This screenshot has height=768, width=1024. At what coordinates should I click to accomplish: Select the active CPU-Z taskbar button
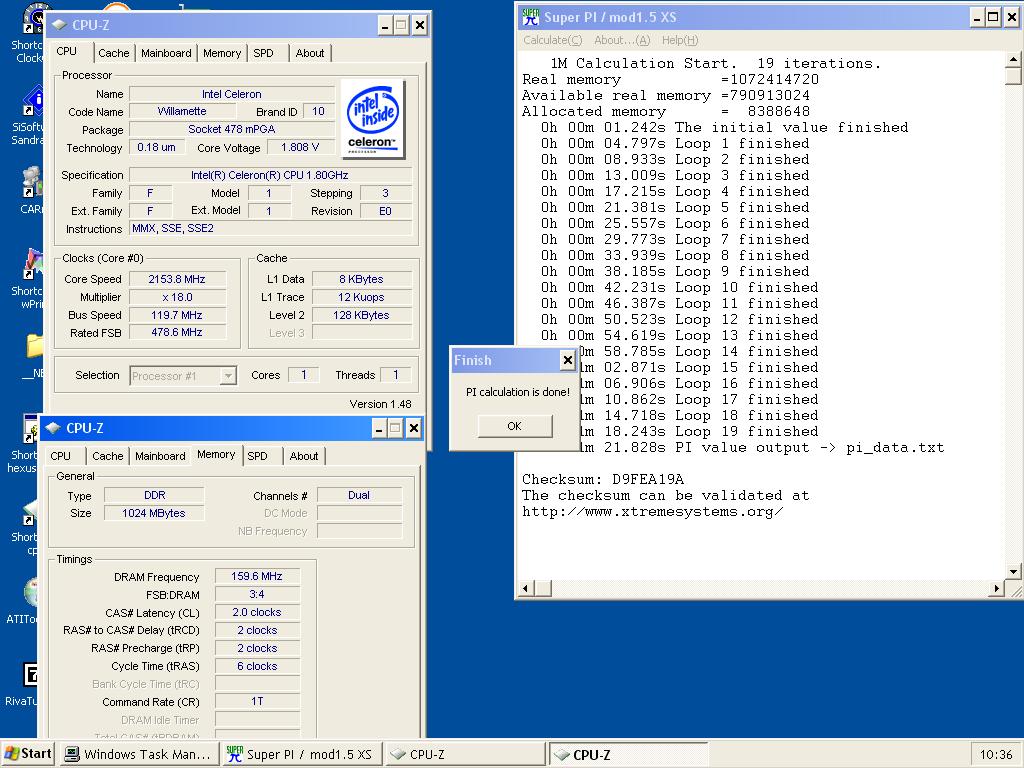click(627, 754)
